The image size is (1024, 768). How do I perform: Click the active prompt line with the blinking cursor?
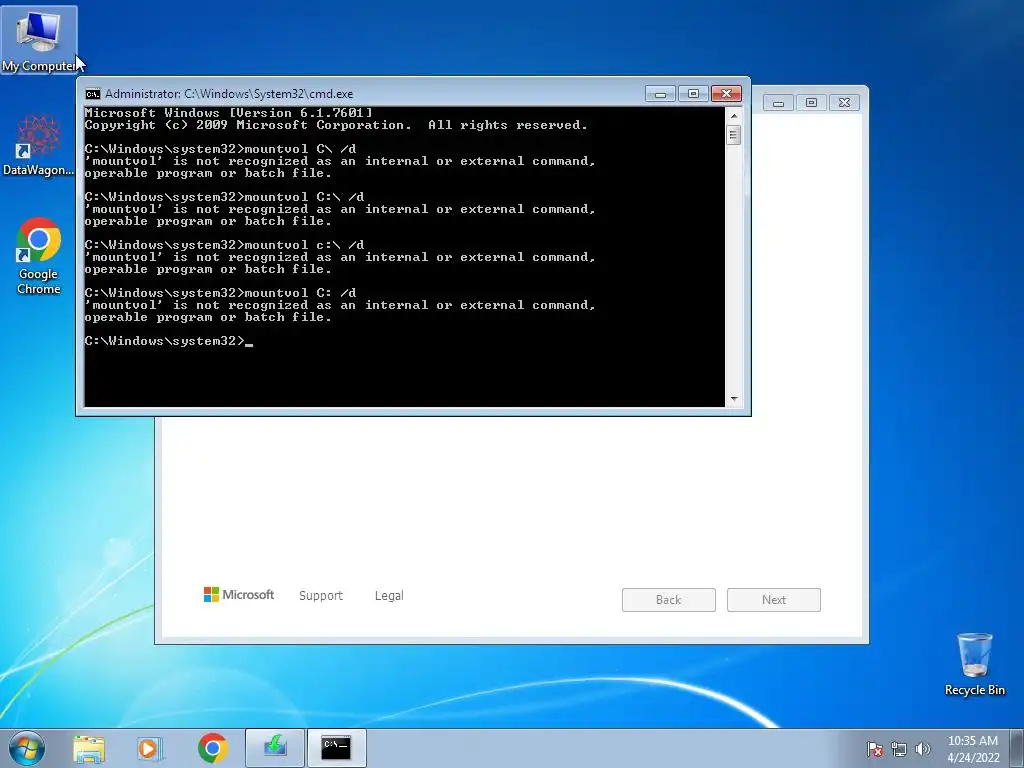coord(168,341)
